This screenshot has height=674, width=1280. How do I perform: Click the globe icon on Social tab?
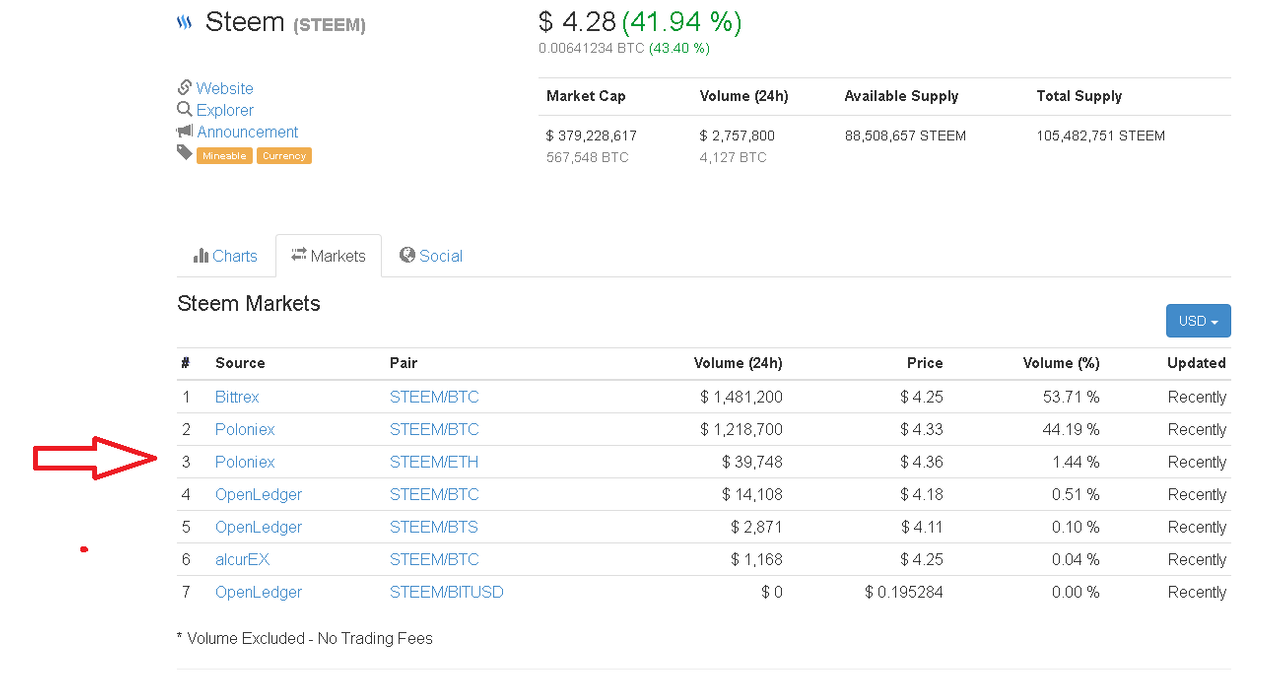407,255
